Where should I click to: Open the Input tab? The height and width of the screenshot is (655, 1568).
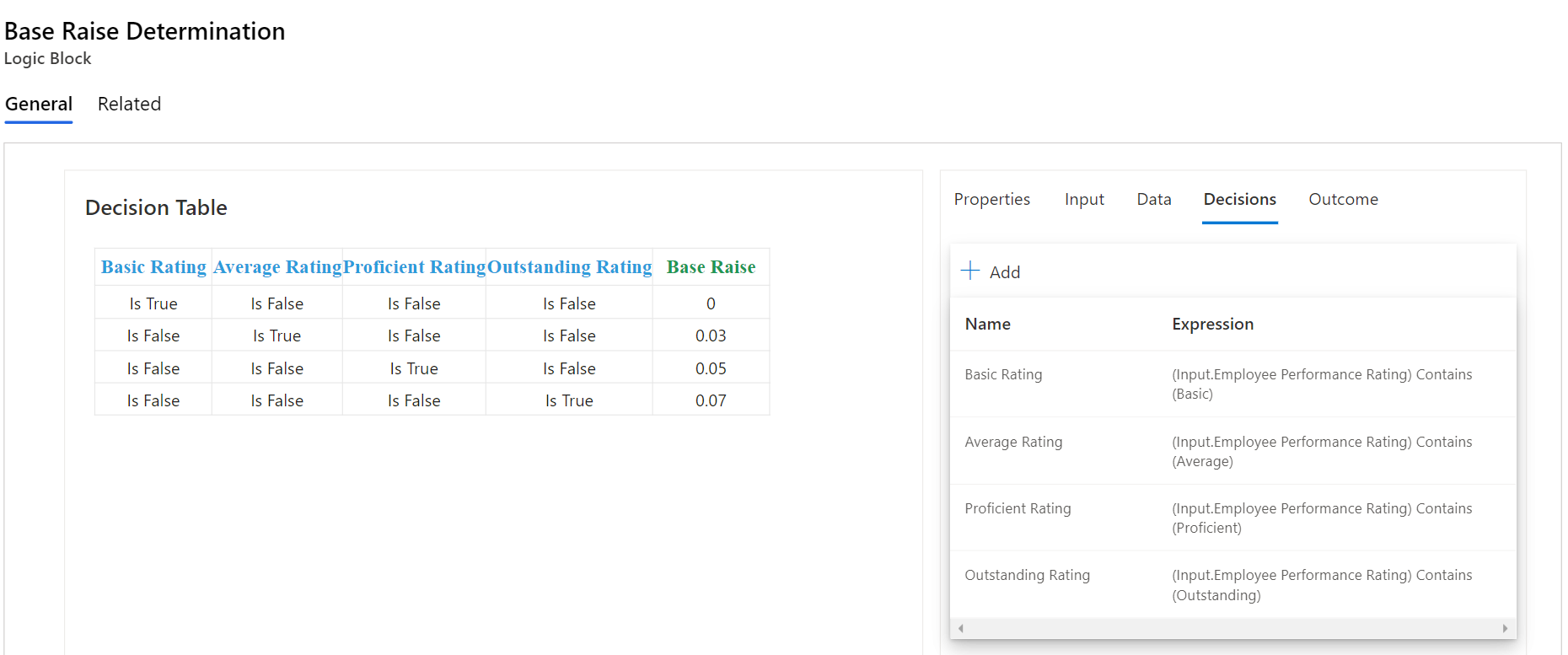pyautogui.click(x=1083, y=199)
